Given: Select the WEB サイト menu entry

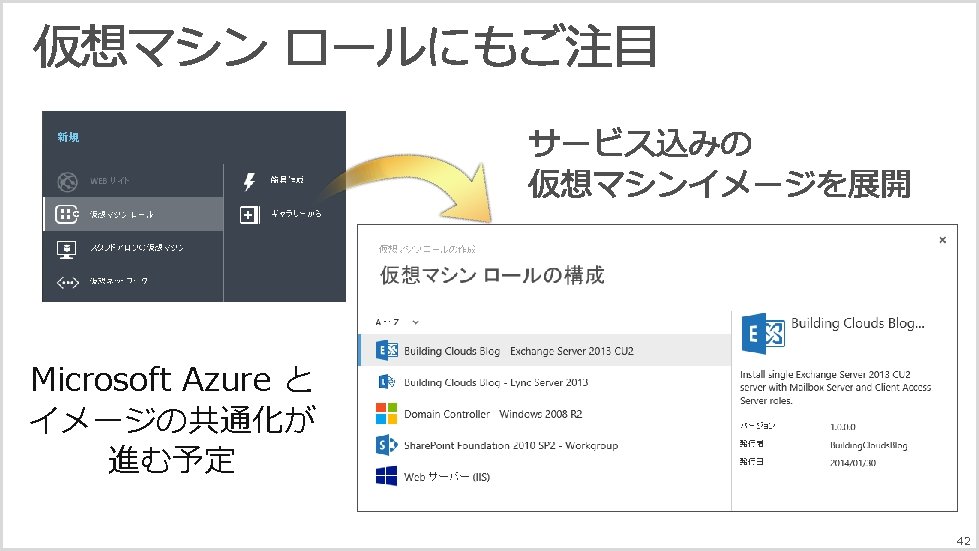Looking at the screenshot, I should [133, 181].
